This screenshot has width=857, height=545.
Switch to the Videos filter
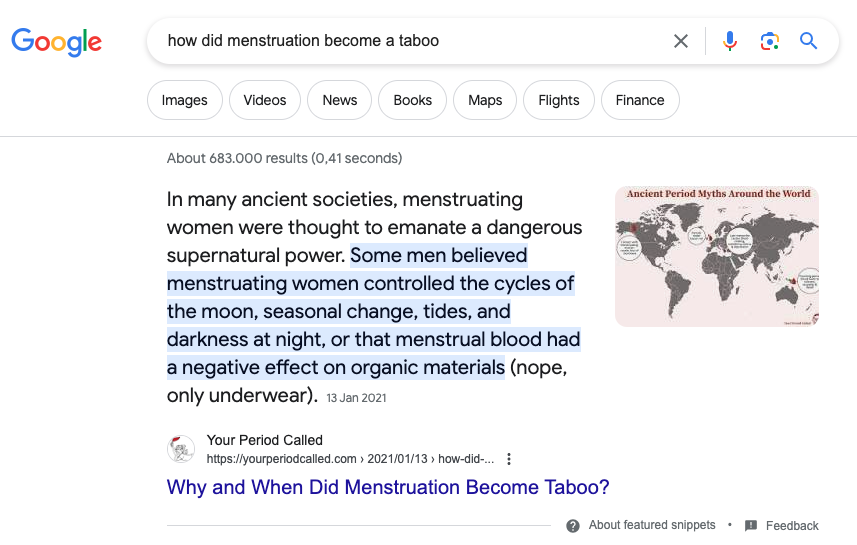click(x=265, y=100)
